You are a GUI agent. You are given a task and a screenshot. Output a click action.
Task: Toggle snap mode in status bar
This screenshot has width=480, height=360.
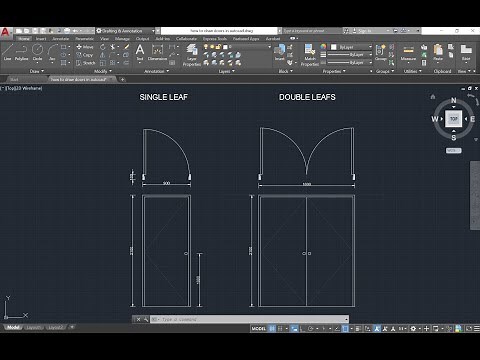[280, 329]
